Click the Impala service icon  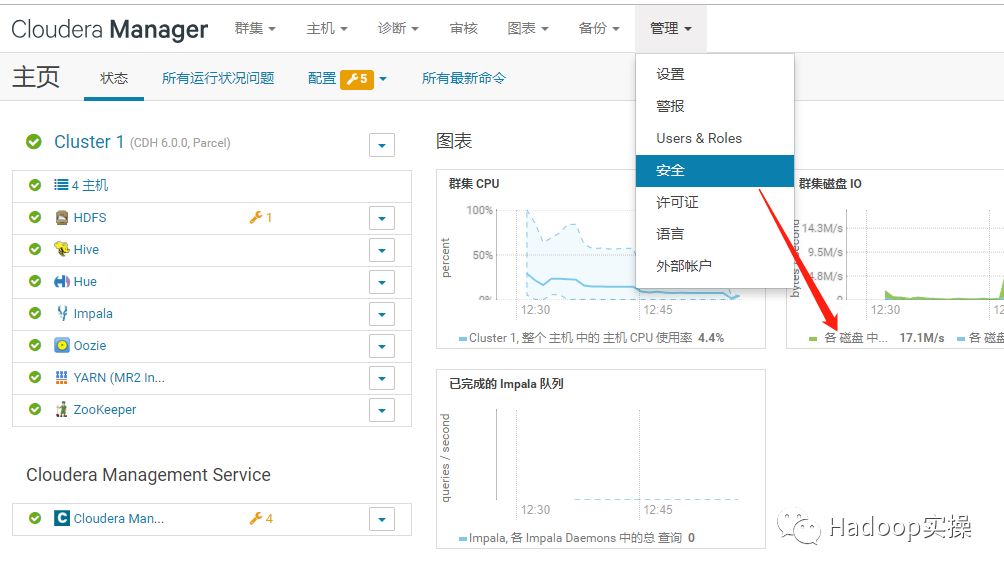pos(62,314)
